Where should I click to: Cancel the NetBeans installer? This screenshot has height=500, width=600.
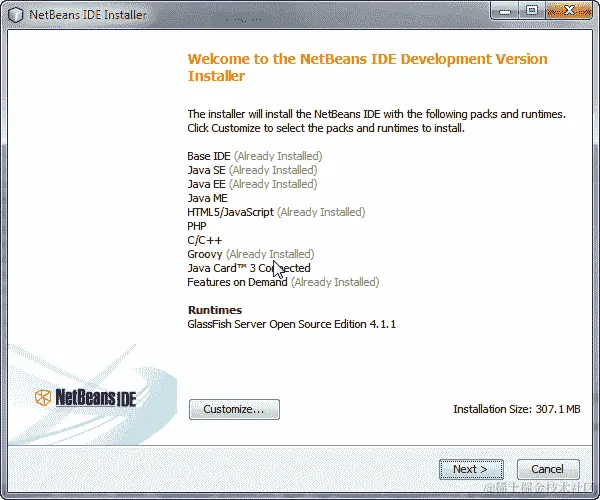click(548, 469)
